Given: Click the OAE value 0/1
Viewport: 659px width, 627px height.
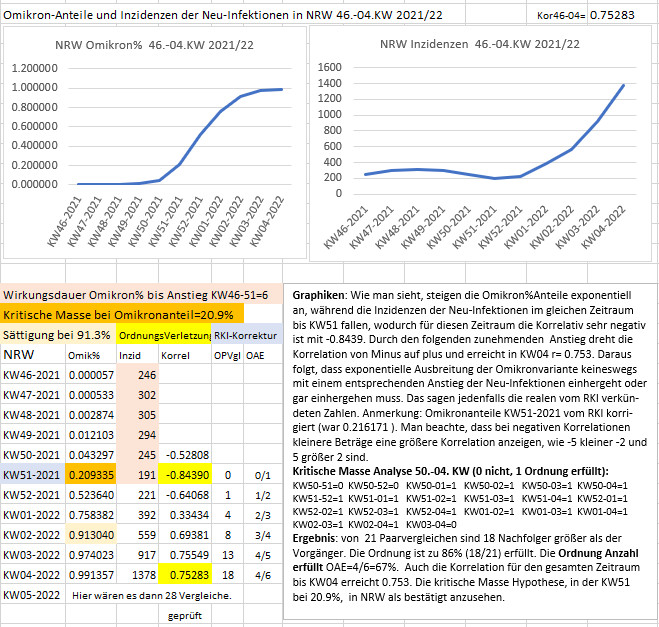Looking at the screenshot, I should 263,475.
